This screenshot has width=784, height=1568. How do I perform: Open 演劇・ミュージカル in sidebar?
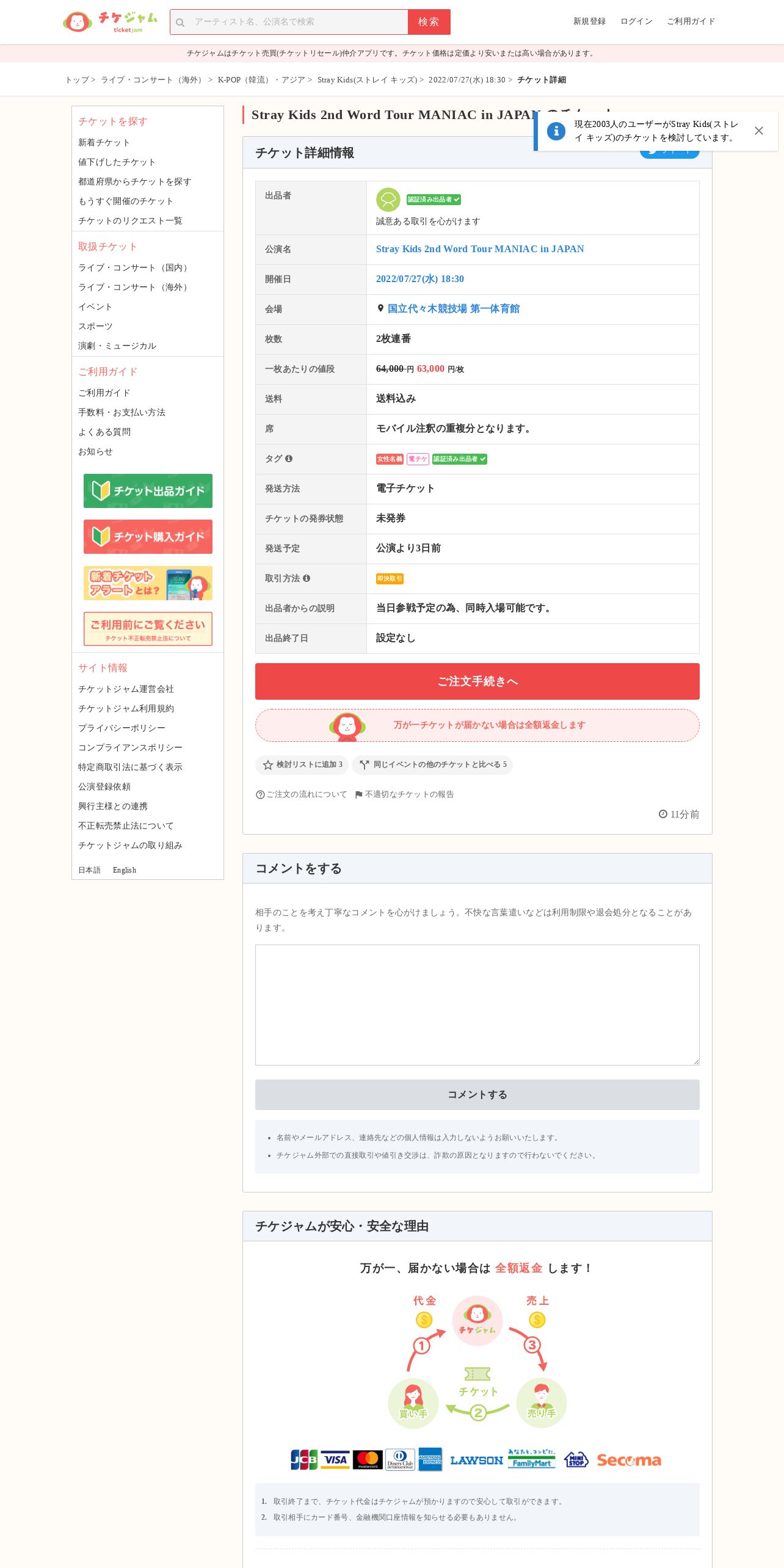(117, 346)
